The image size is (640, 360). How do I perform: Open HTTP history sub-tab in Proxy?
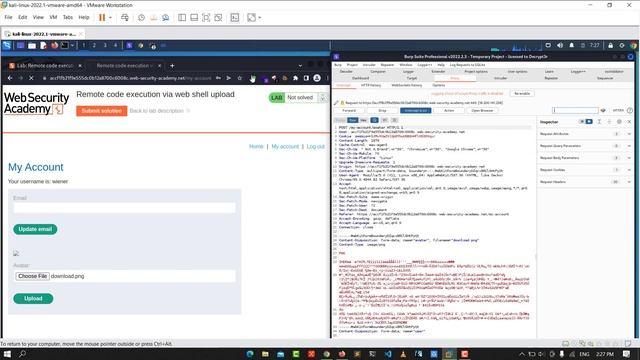[x=371, y=85]
